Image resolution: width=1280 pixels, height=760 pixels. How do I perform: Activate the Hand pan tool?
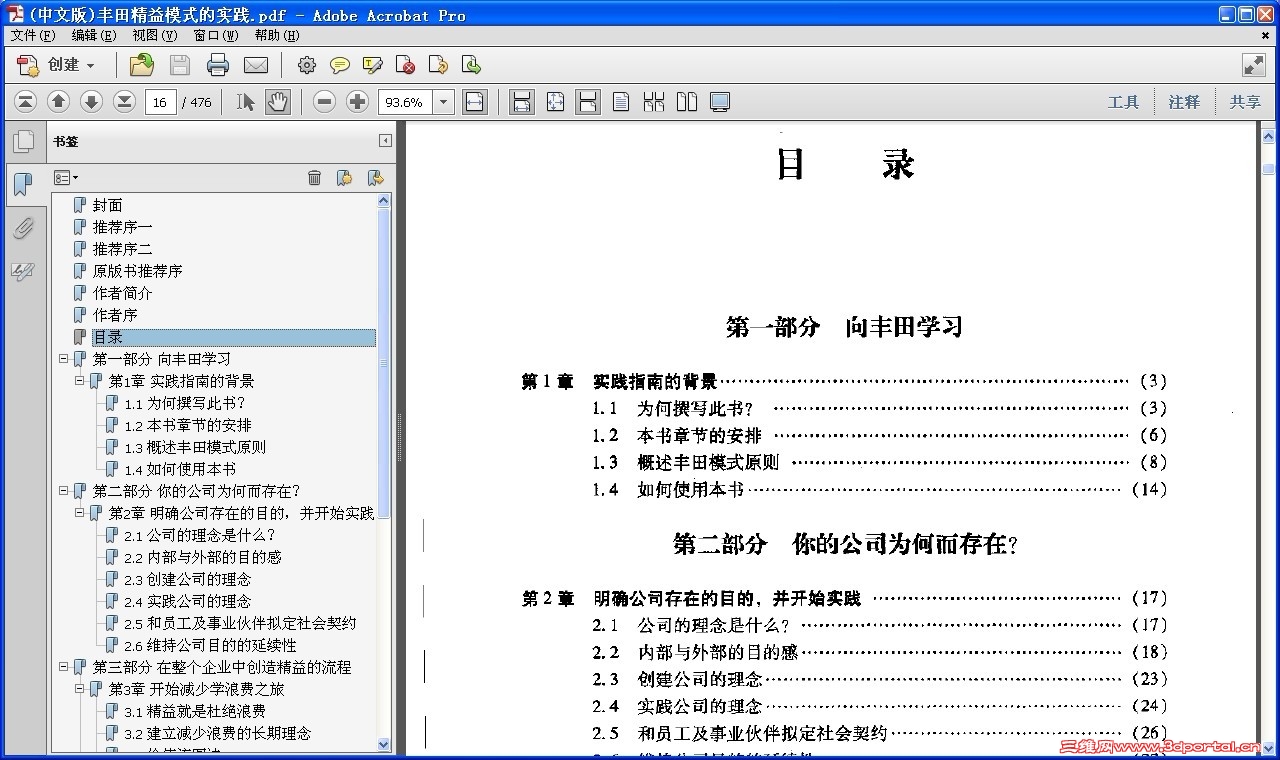pos(277,101)
